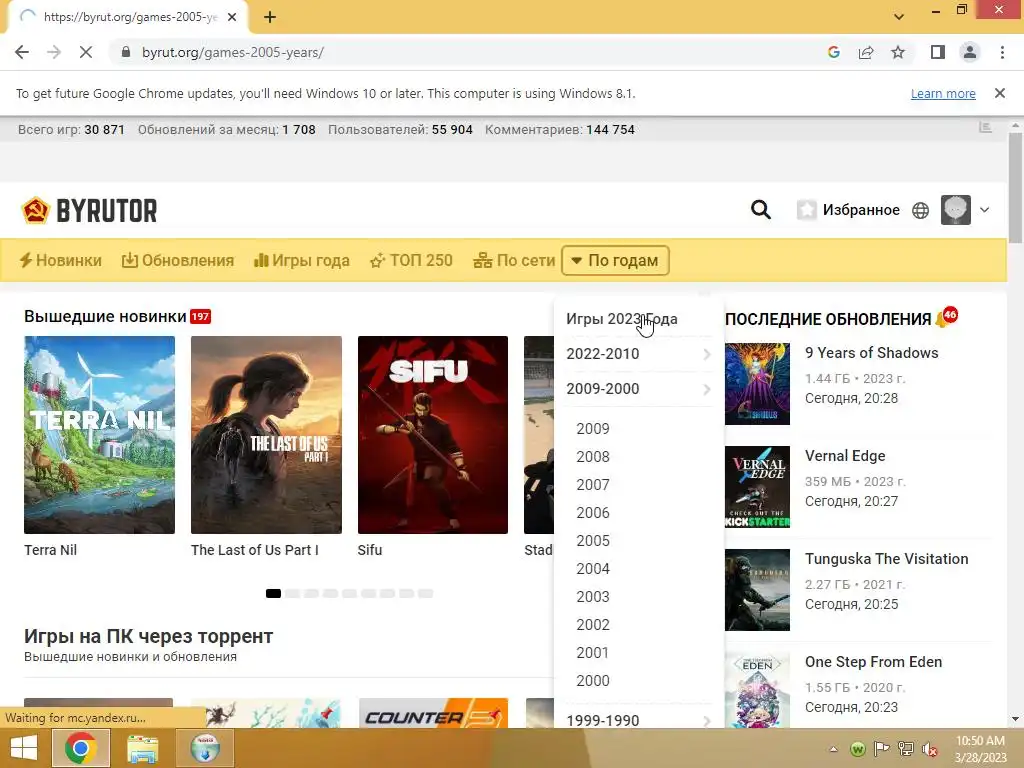The width and height of the screenshot is (1024, 768).
Task: Expand the 2022-2010 year group
Action: [x=638, y=354]
